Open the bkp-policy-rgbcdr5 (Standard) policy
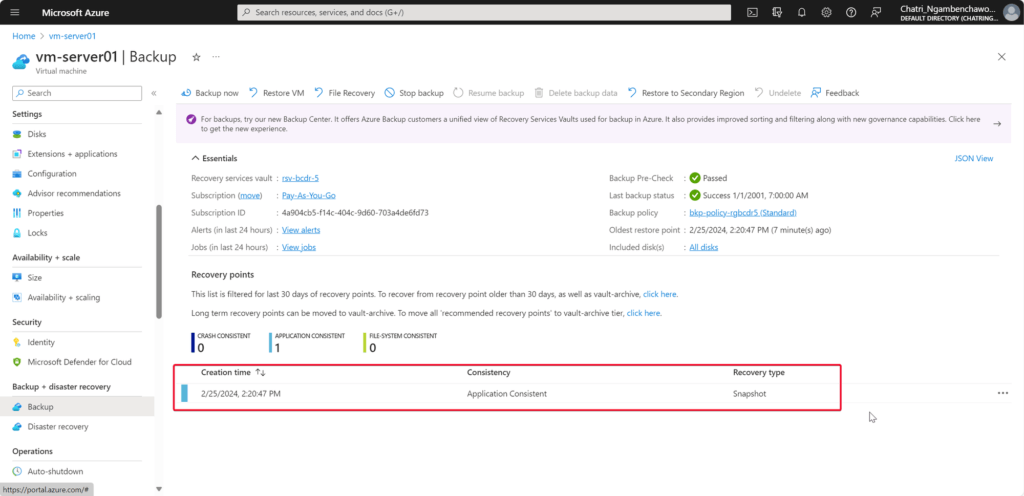 coord(743,213)
